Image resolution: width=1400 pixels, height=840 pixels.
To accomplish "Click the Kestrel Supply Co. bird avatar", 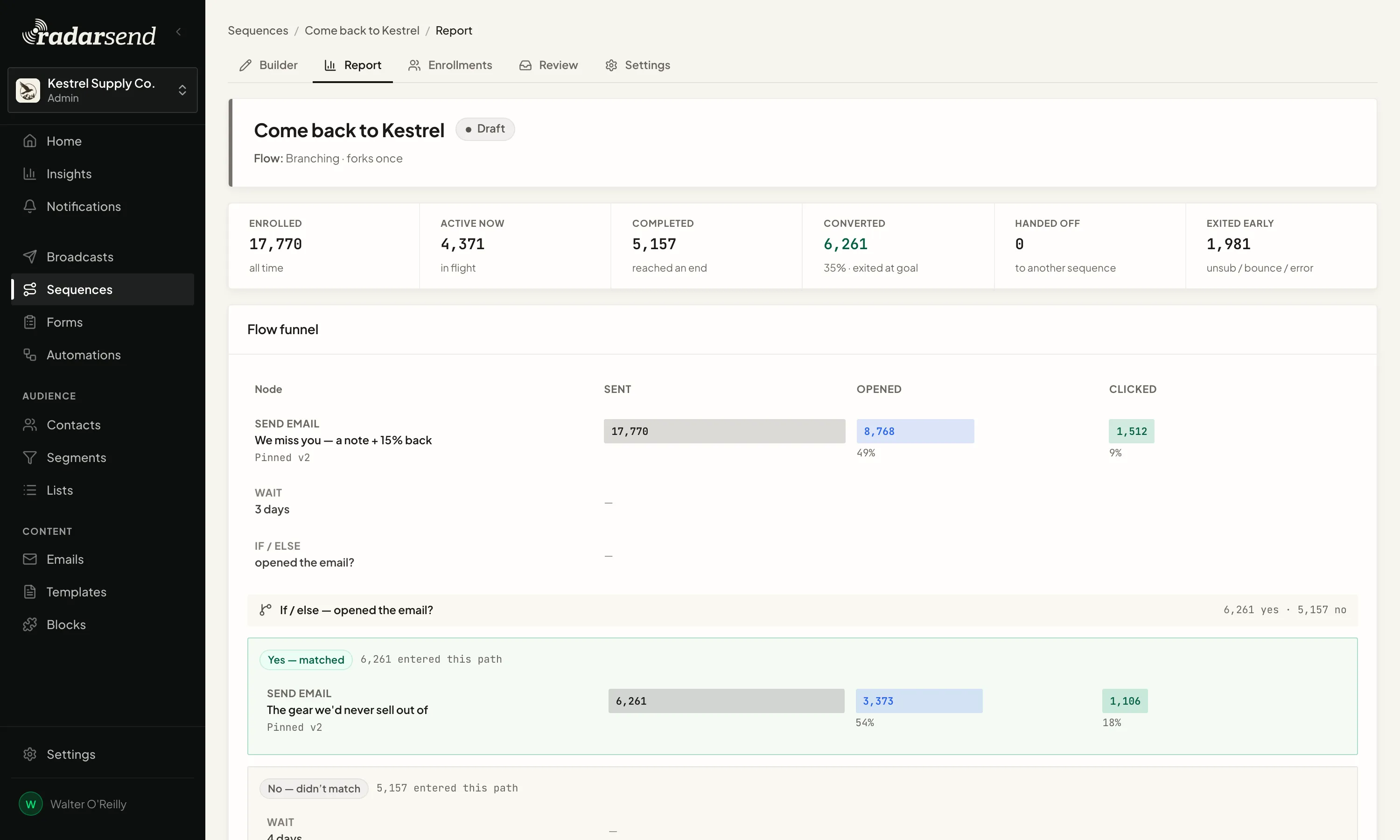I will pos(28,90).
